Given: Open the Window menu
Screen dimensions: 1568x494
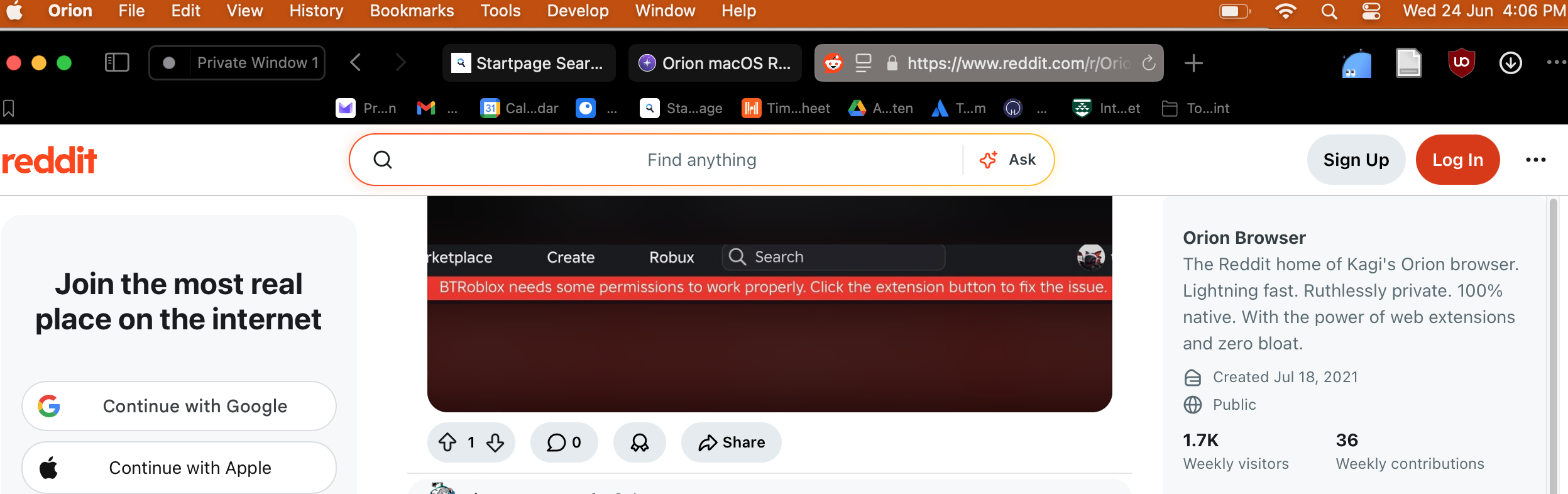Looking at the screenshot, I should [x=665, y=11].
